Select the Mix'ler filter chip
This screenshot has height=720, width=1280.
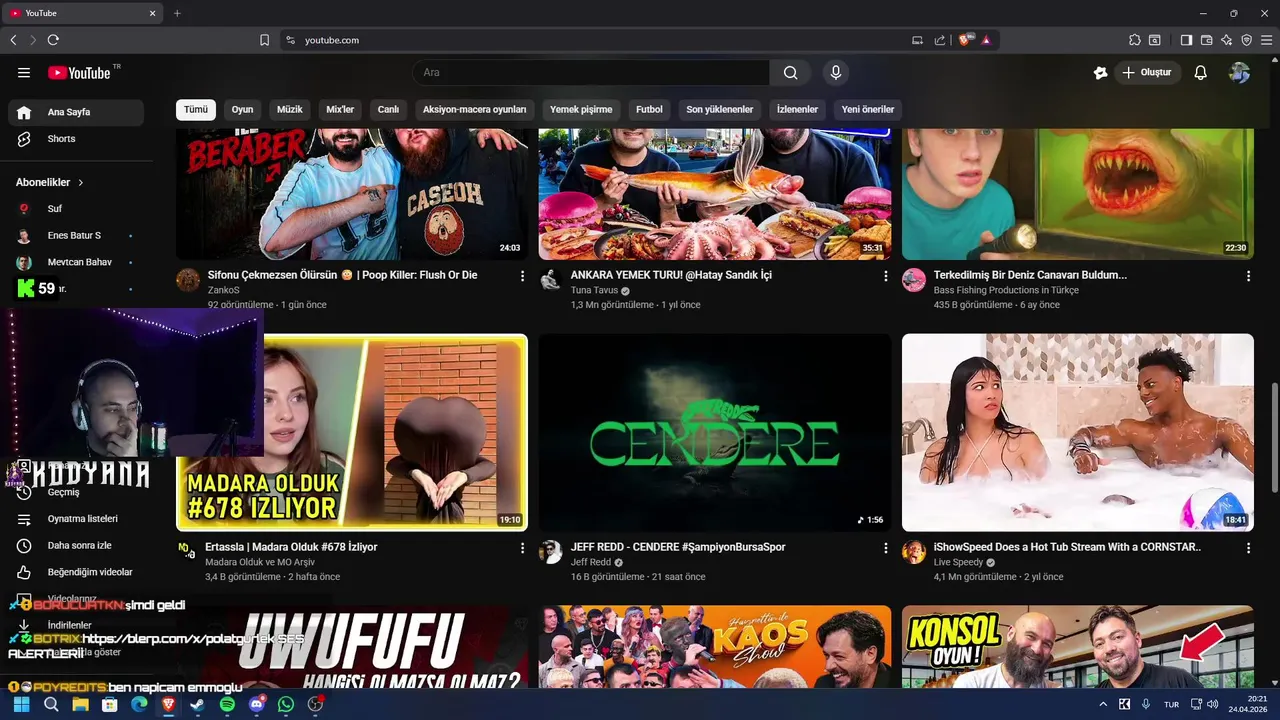point(340,110)
